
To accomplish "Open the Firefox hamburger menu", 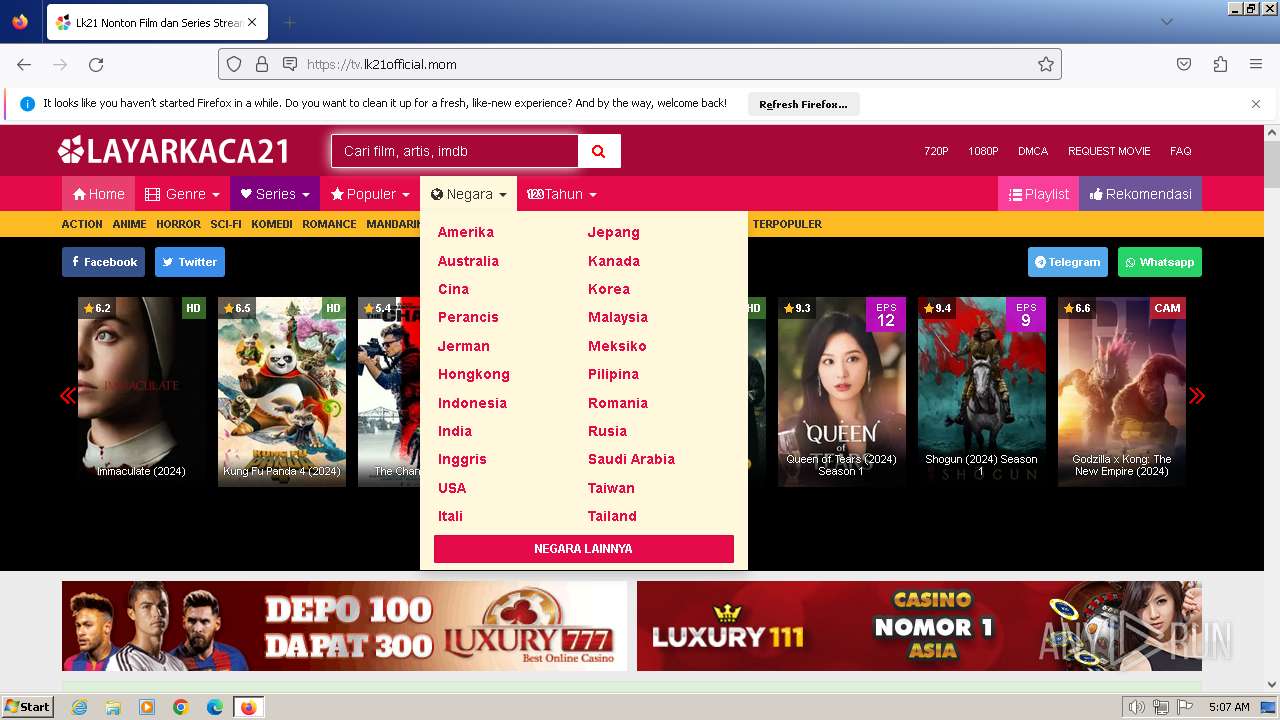I will coord(1256,64).
